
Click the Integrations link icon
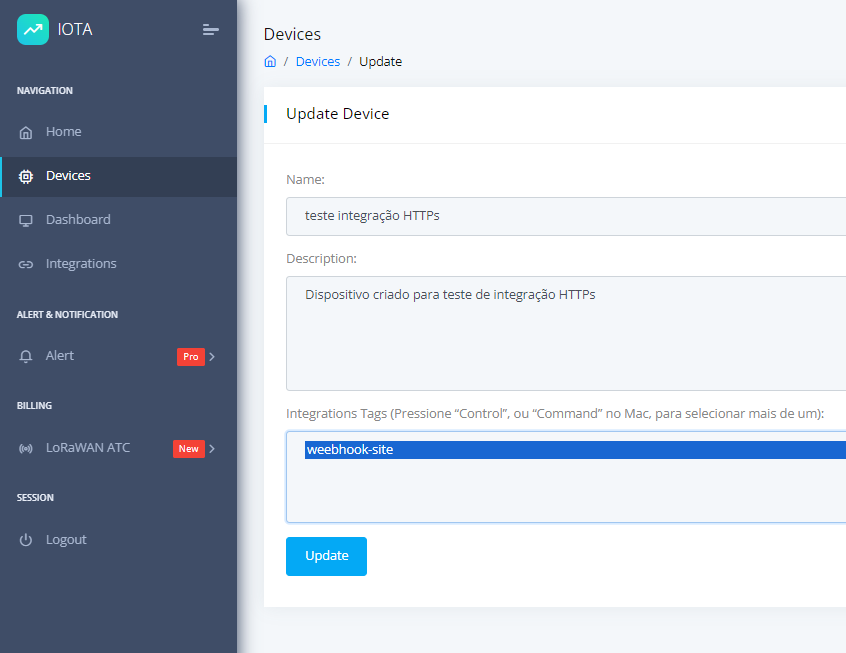(26, 264)
